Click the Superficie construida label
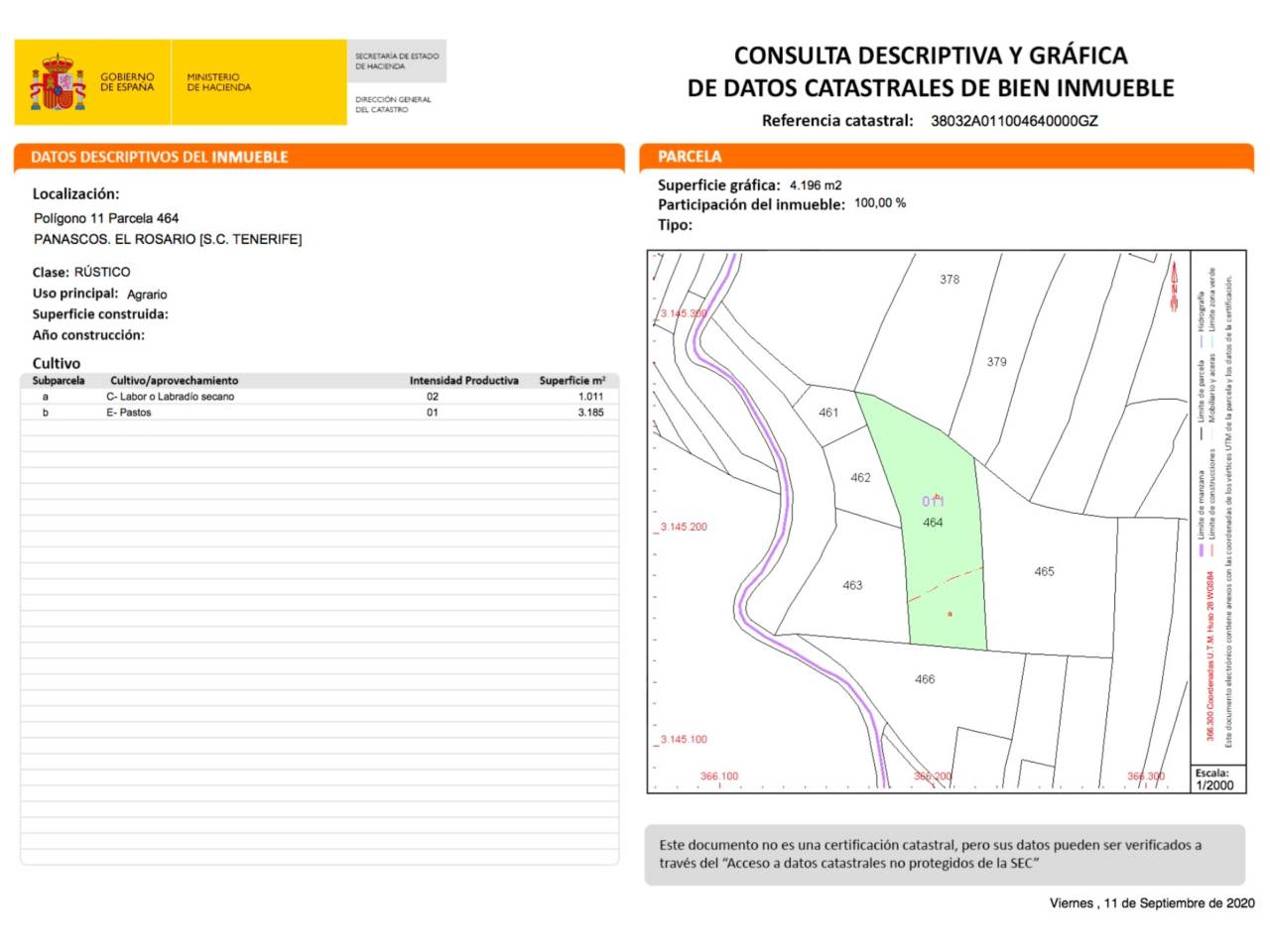Image resolution: width=1270 pixels, height=952 pixels. click(100, 314)
